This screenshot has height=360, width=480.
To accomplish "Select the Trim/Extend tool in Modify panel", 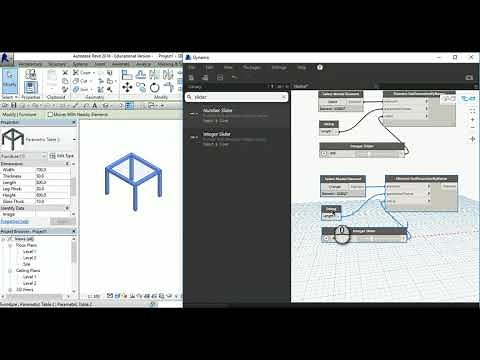I will [168, 88].
